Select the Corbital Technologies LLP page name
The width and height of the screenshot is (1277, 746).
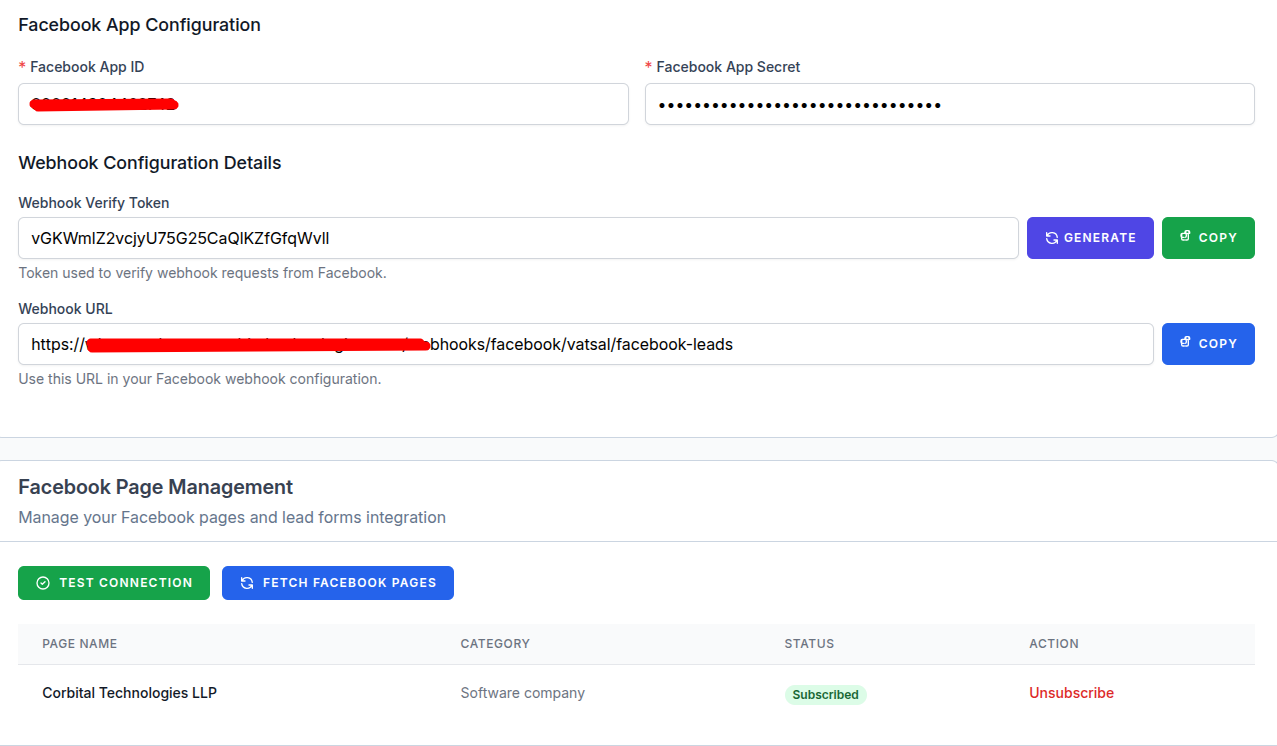point(129,693)
